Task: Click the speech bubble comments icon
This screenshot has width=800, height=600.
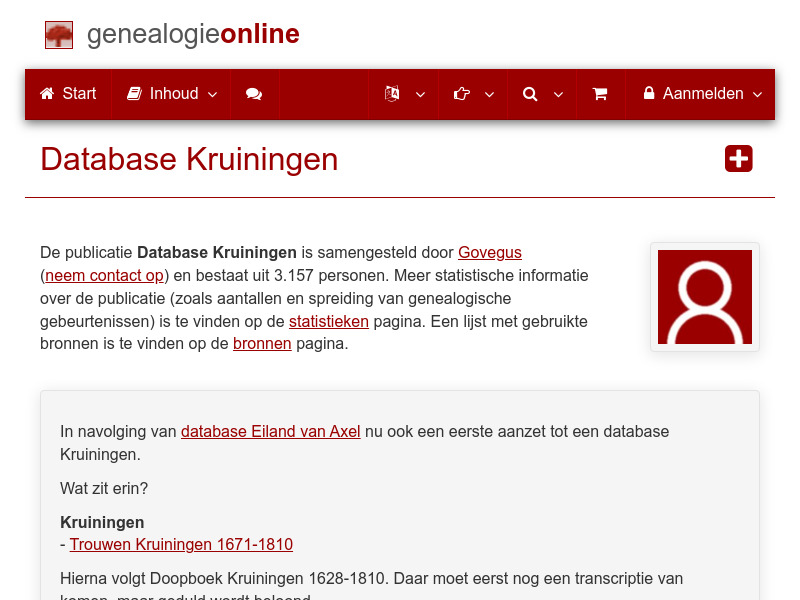Action: click(253, 93)
